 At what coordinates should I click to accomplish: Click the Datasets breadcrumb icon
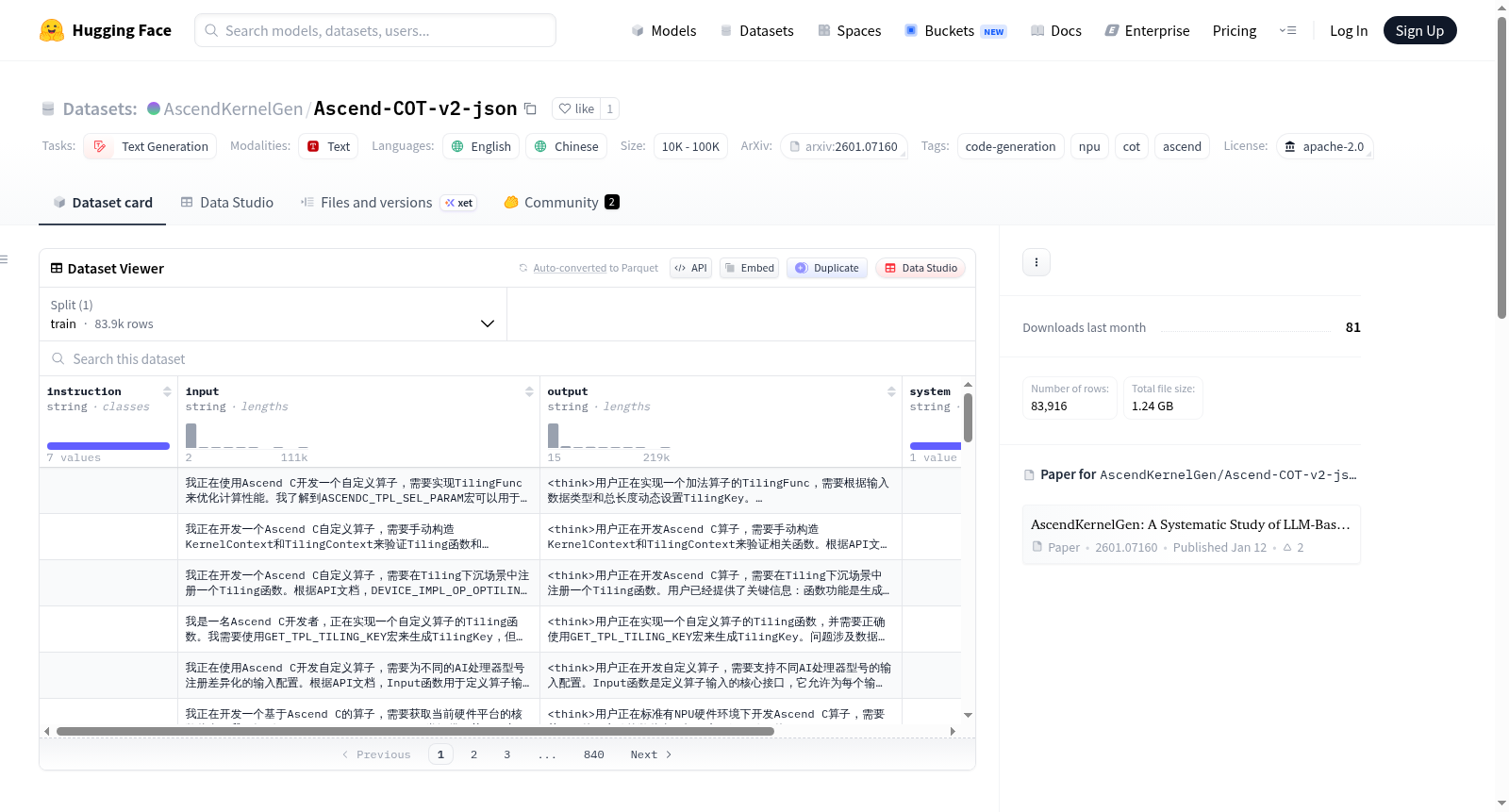(x=48, y=108)
